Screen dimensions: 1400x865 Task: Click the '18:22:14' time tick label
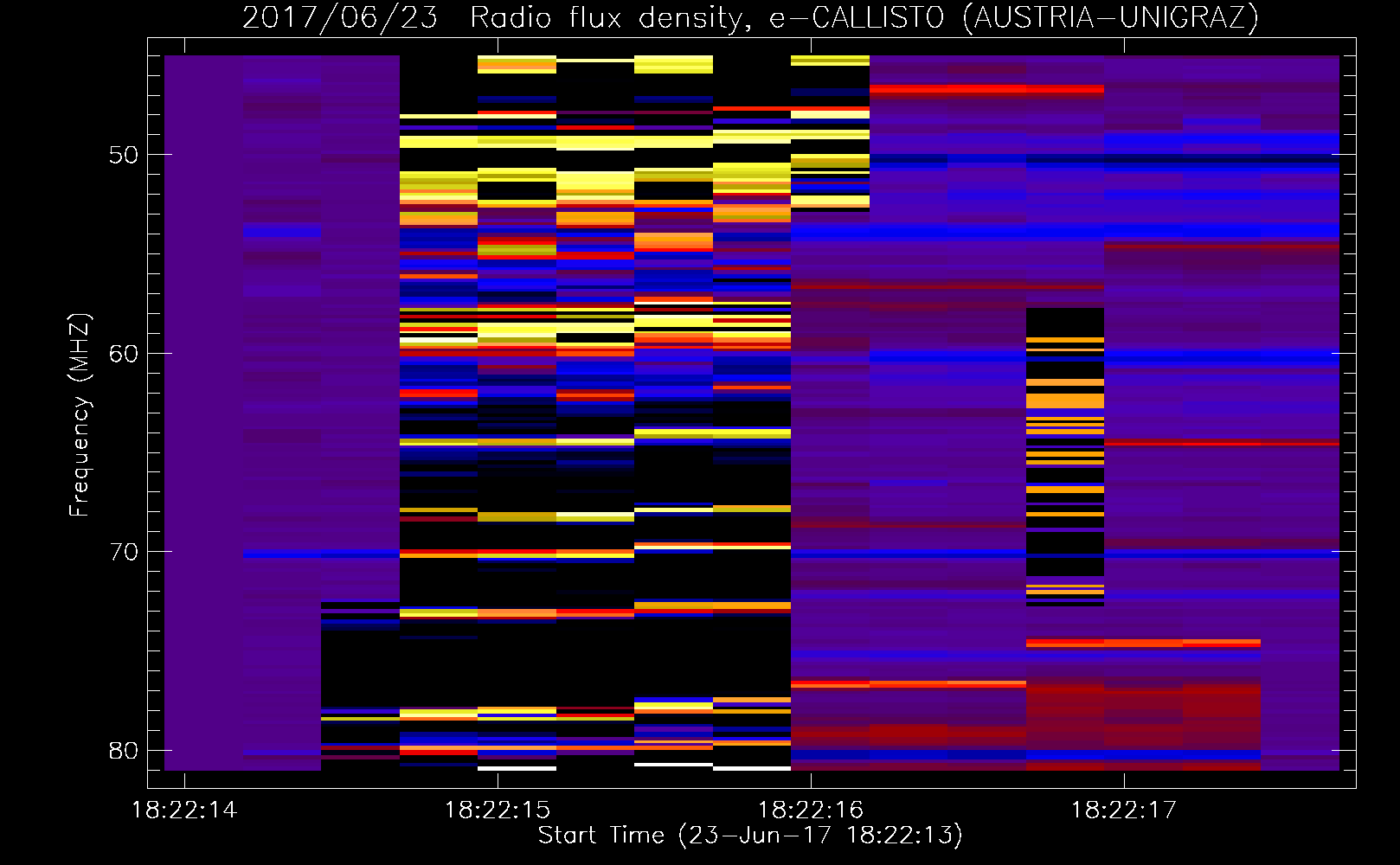(x=183, y=811)
